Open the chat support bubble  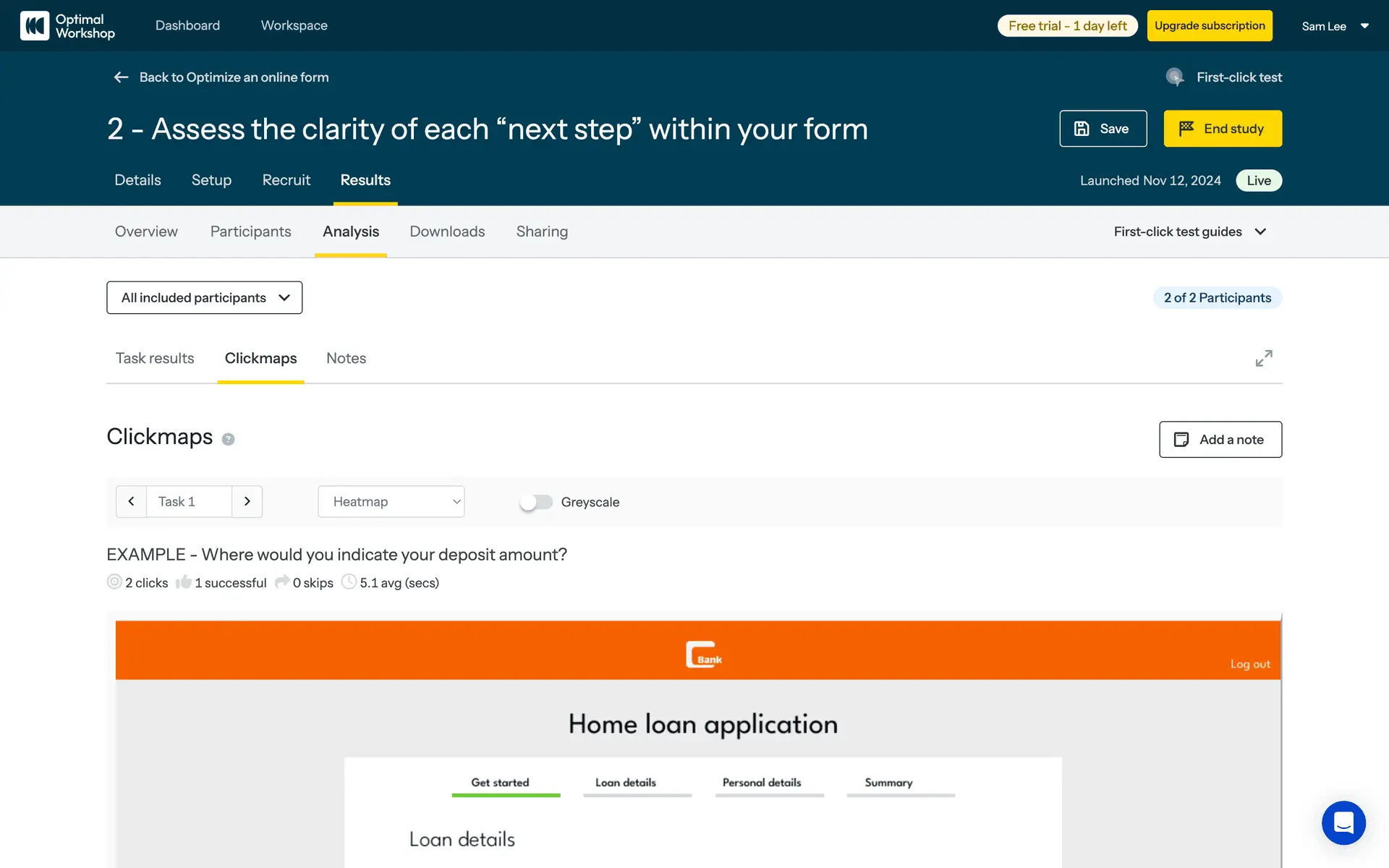pyautogui.click(x=1343, y=822)
